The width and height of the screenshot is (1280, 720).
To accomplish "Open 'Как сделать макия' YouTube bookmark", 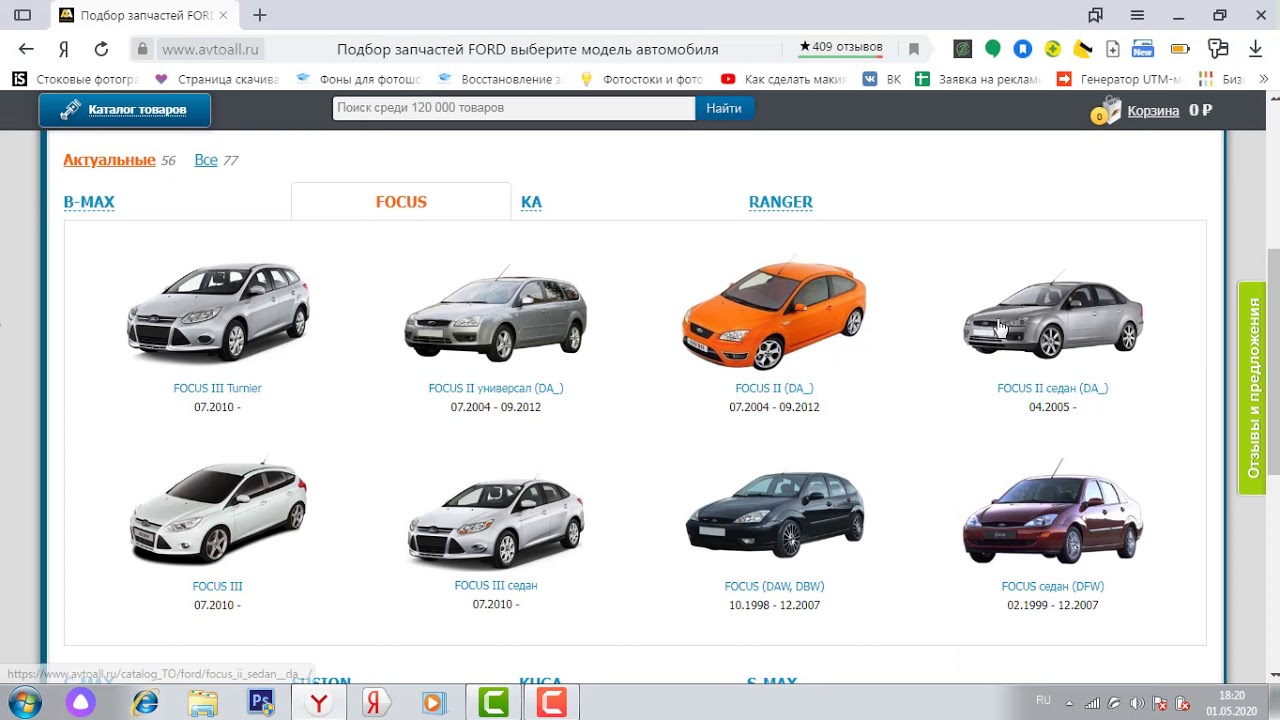I will click(x=785, y=79).
